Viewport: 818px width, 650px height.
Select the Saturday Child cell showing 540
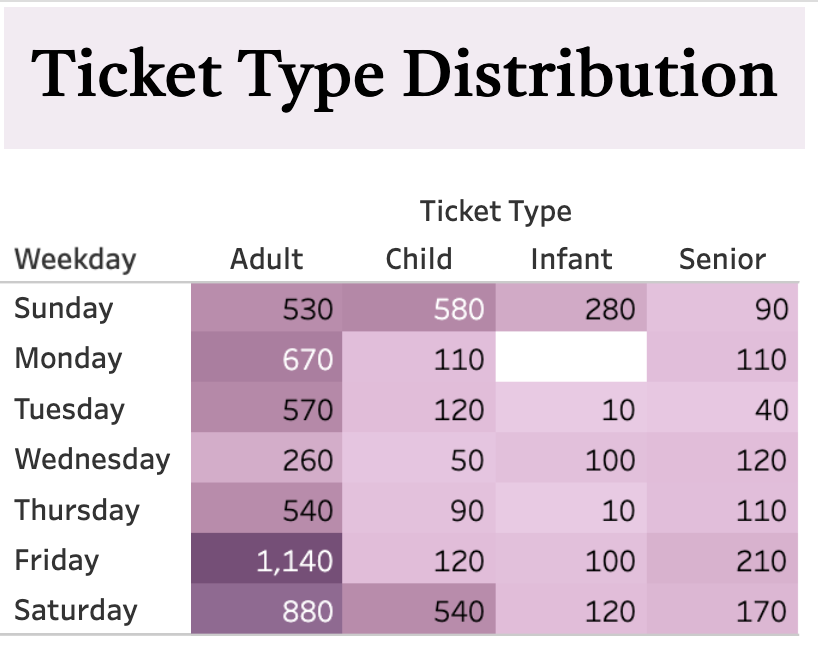tap(419, 608)
